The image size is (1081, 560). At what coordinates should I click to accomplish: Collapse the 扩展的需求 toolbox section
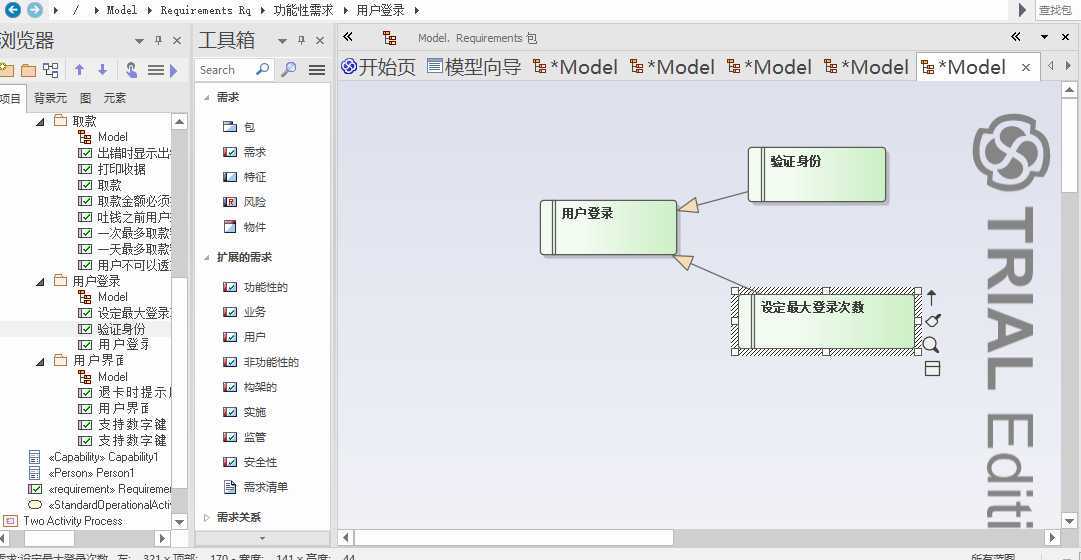pyautogui.click(x=206, y=257)
